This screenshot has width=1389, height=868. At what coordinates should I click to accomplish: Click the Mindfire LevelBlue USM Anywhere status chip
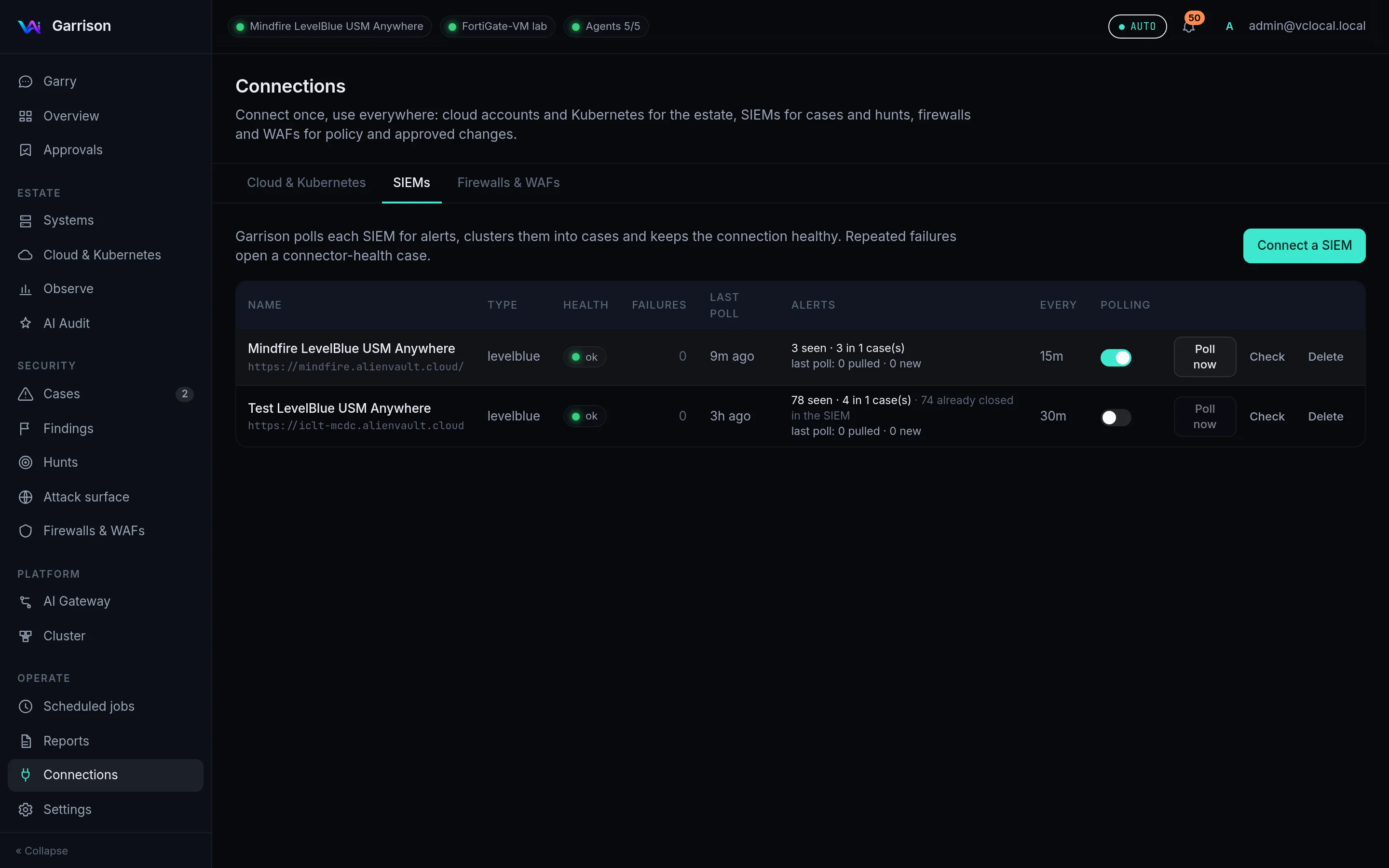[329, 27]
